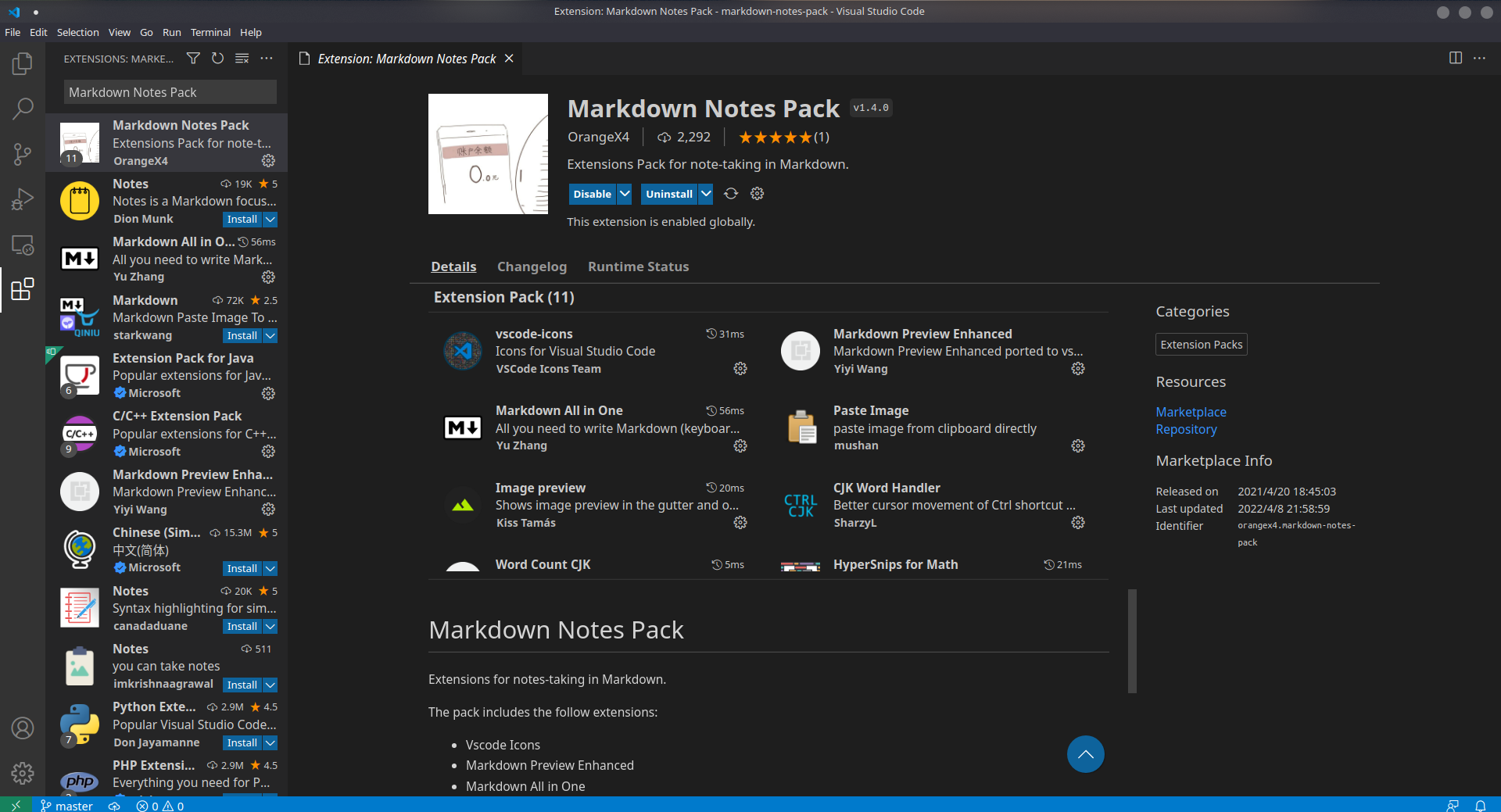This screenshot has width=1501, height=812.
Task: Open the Explorer view in activity bar
Action: pos(23,63)
